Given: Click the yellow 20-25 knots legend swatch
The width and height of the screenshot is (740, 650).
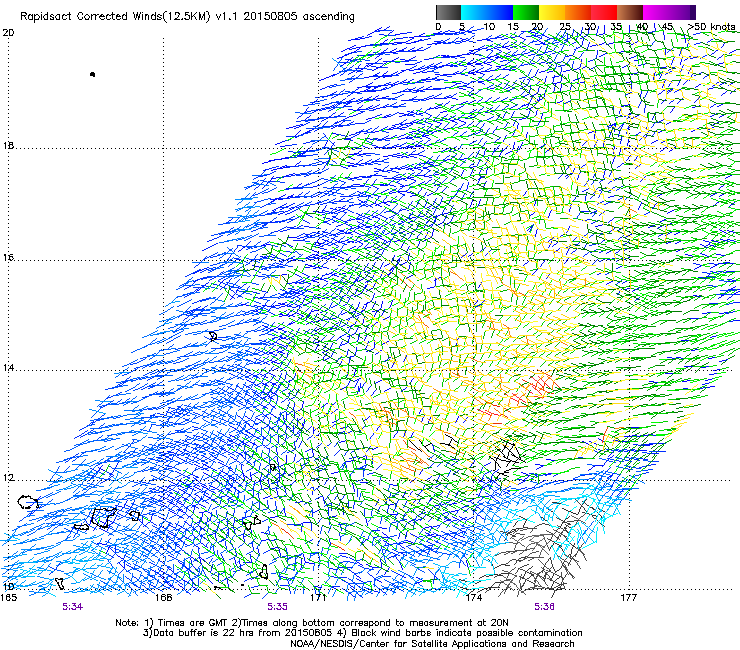Looking at the screenshot, I should click(552, 12).
